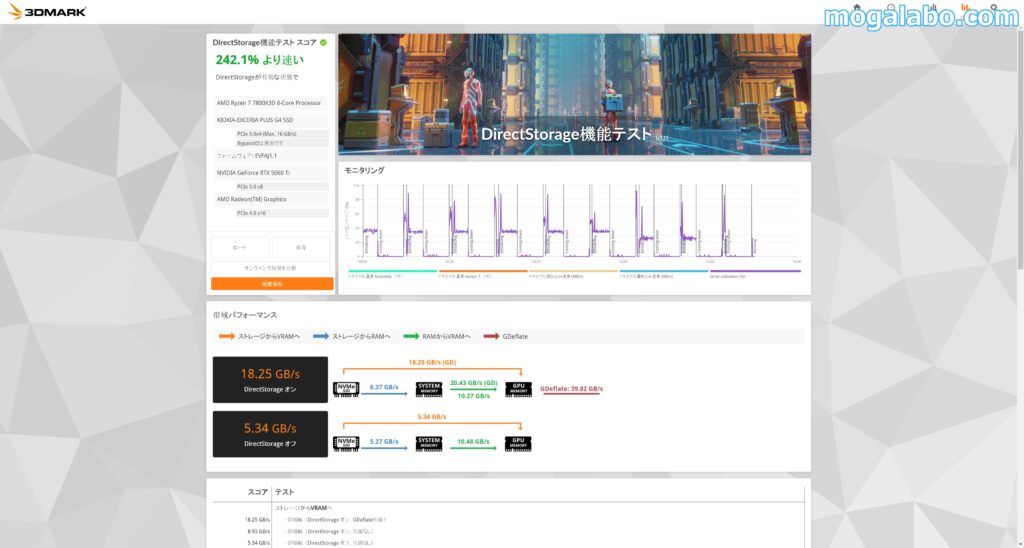Click the green score validation checkmark
The width and height of the screenshot is (1024, 548).
pos(323,43)
